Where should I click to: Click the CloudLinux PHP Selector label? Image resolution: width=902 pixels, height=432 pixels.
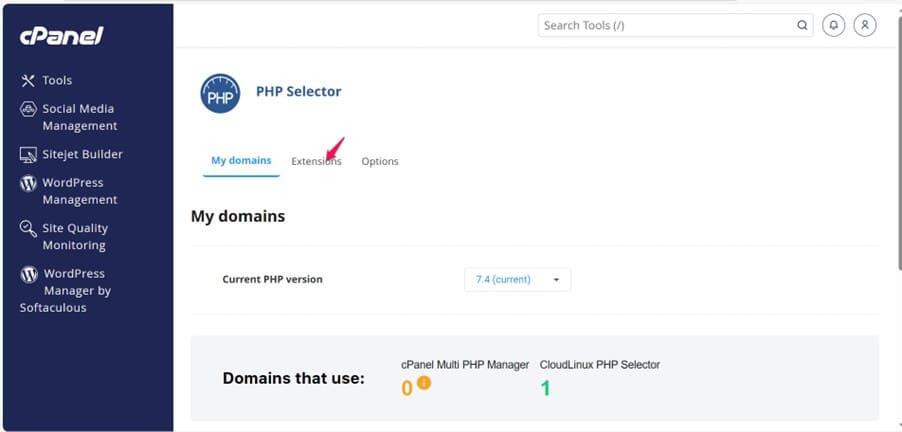pos(599,365)
